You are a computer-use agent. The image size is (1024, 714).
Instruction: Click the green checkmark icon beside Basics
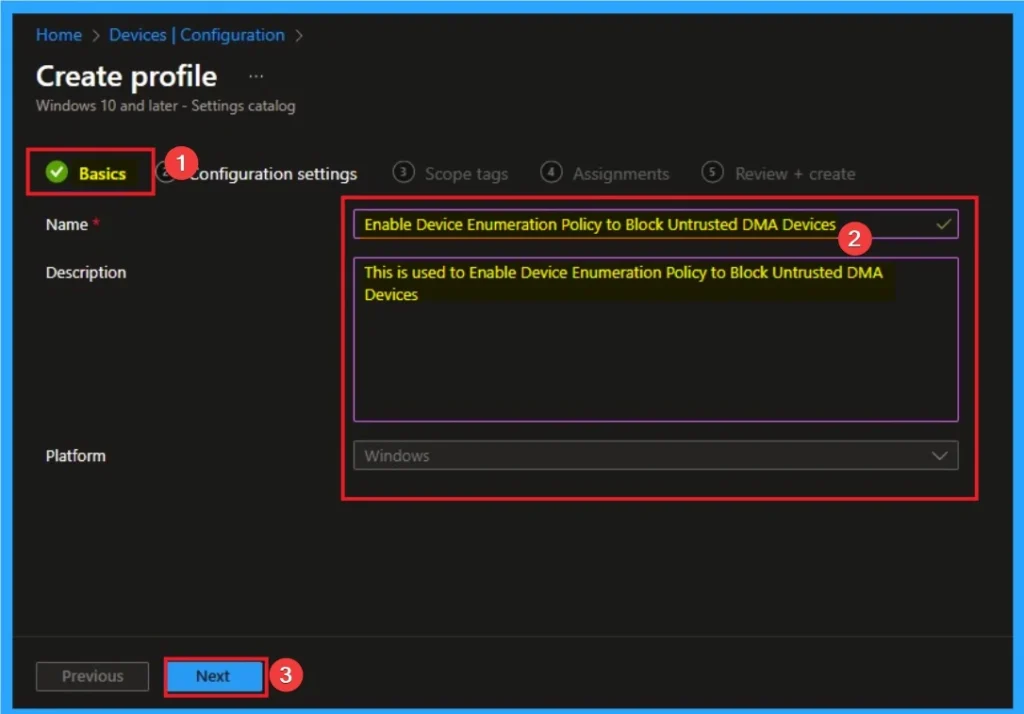click(56, 173)
